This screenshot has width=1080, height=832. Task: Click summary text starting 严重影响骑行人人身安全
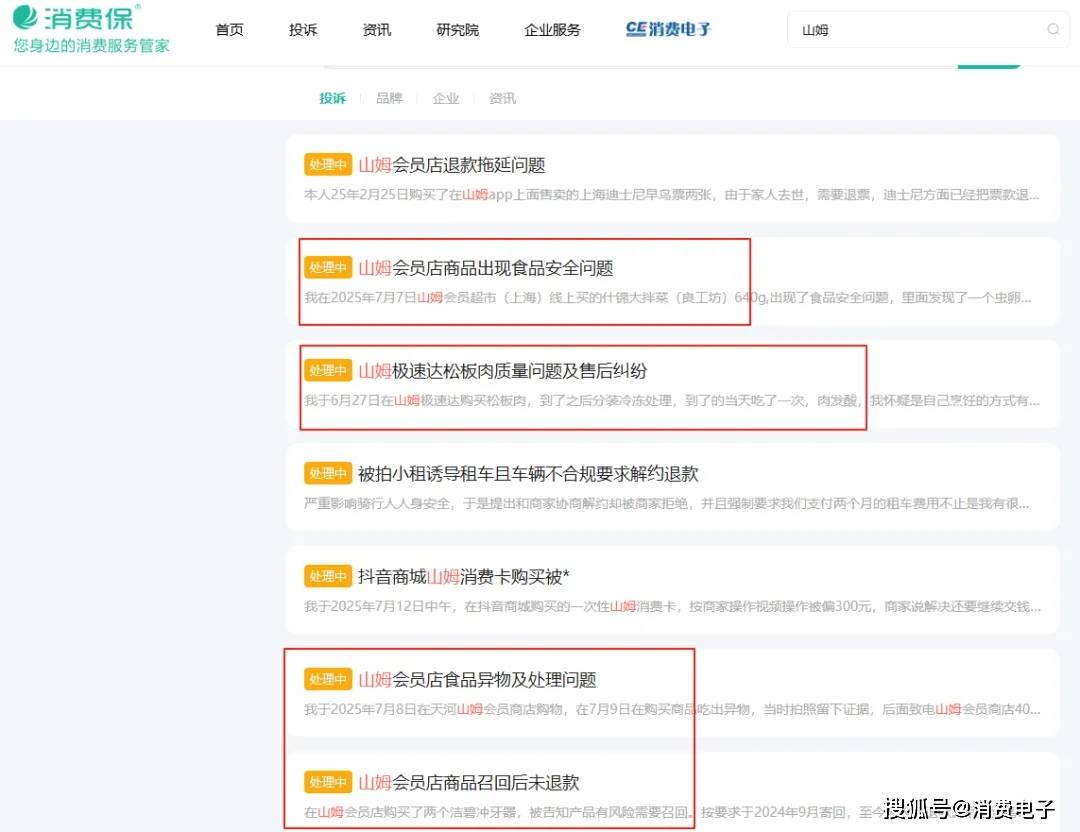(x=667, y=503)
